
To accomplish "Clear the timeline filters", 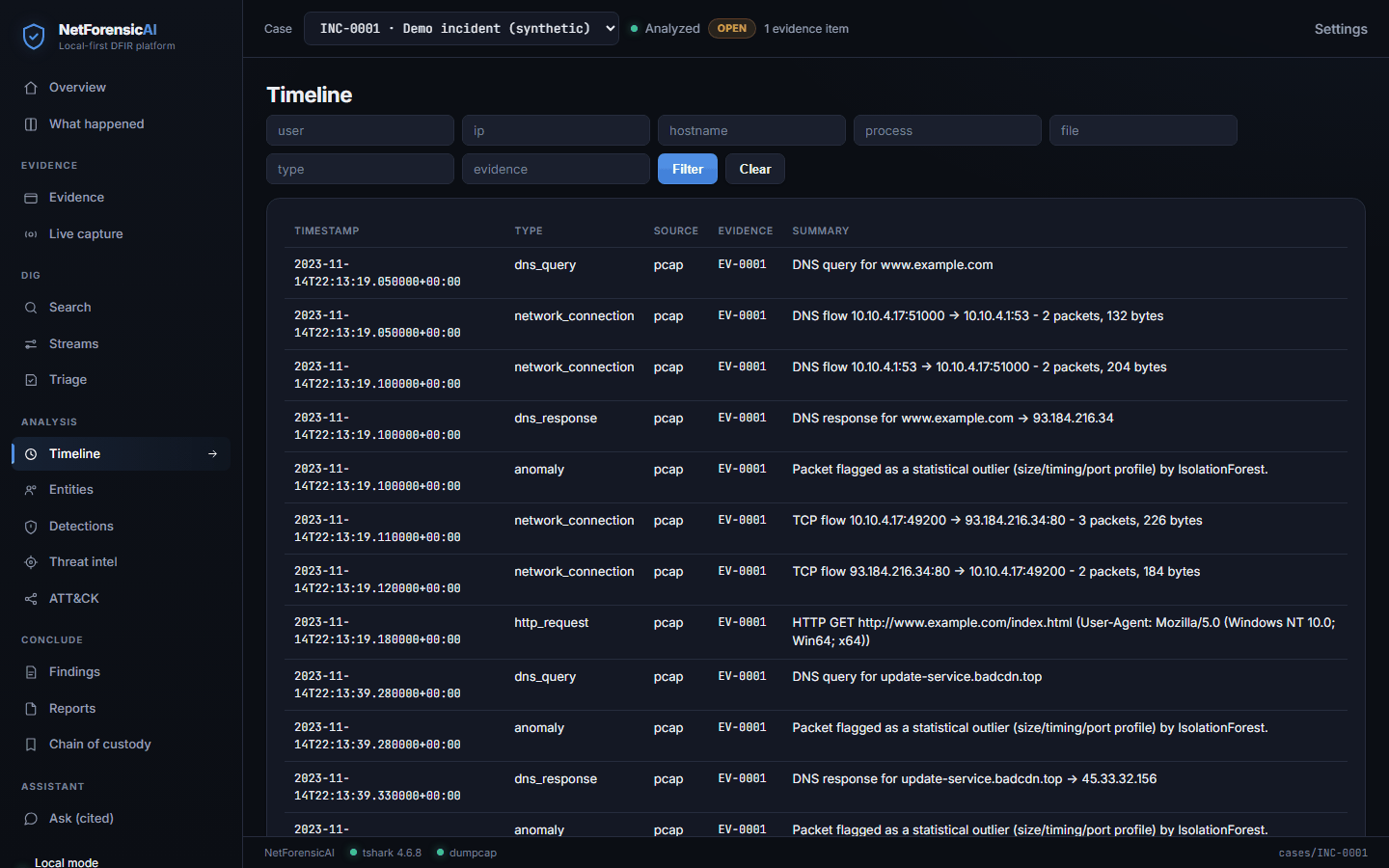I will click(755, 169).
